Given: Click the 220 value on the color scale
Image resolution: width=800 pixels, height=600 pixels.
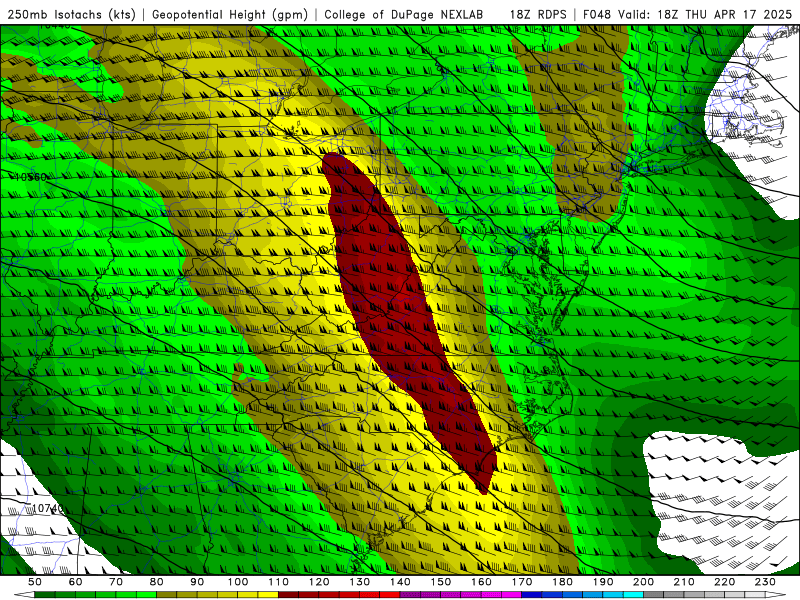Looking at the screenshot, I should point(724,582).
